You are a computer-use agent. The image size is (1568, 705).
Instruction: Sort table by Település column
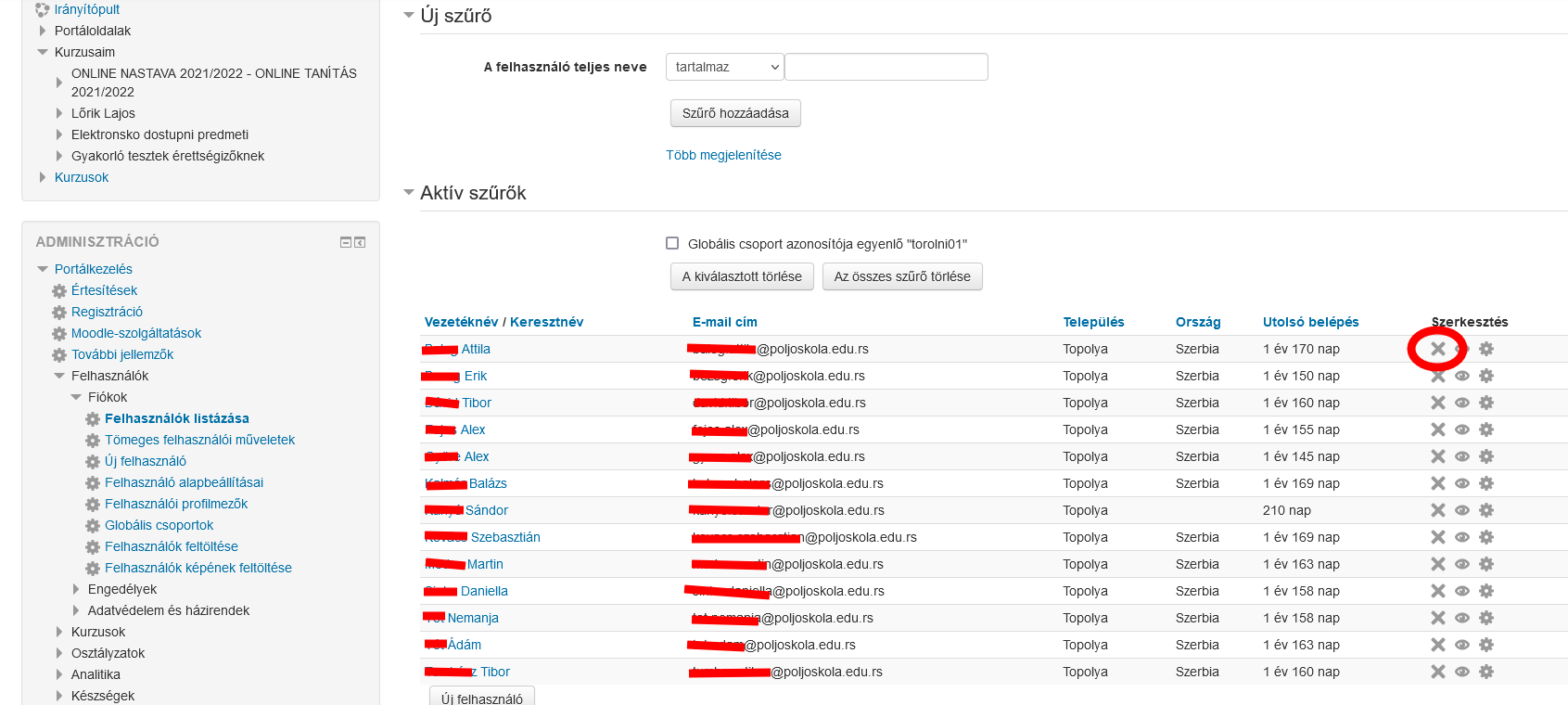1093,322
